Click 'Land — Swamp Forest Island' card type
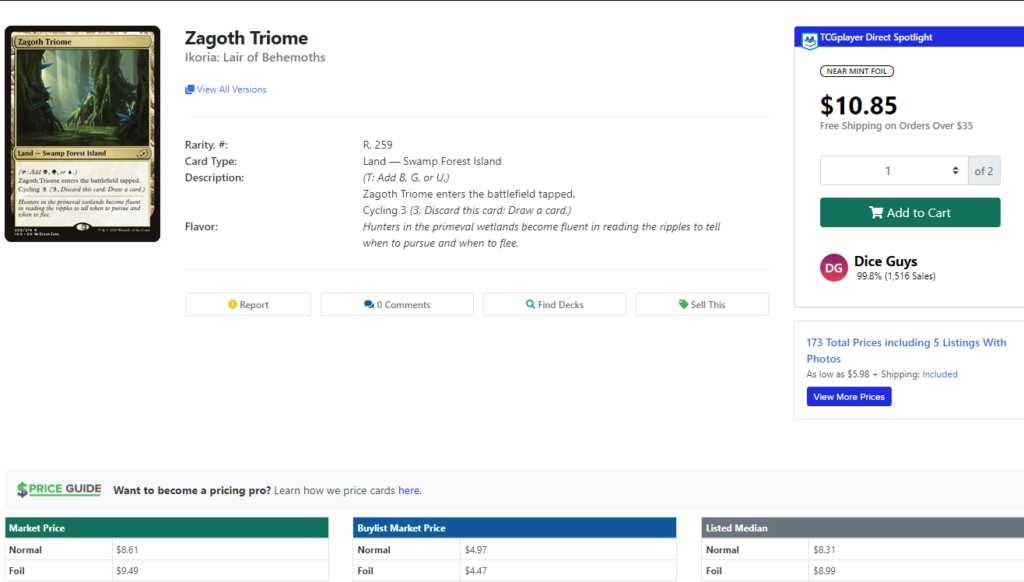 point(432,161)
